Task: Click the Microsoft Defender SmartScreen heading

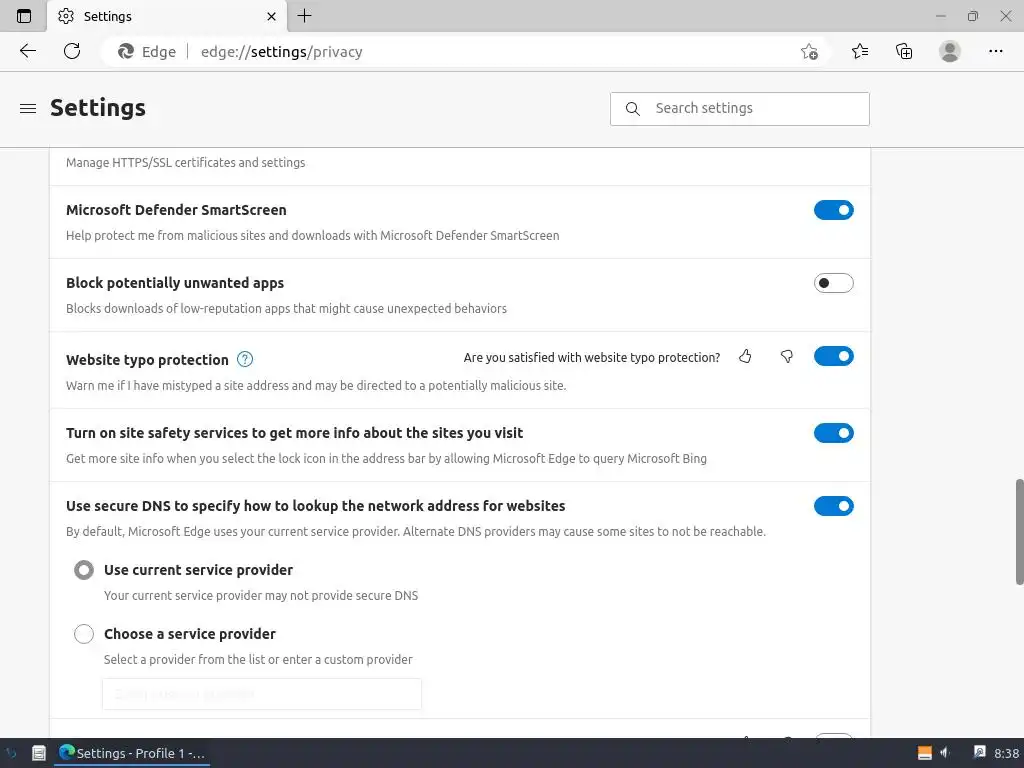Action: pyautogui.click(x=176, y=210)
